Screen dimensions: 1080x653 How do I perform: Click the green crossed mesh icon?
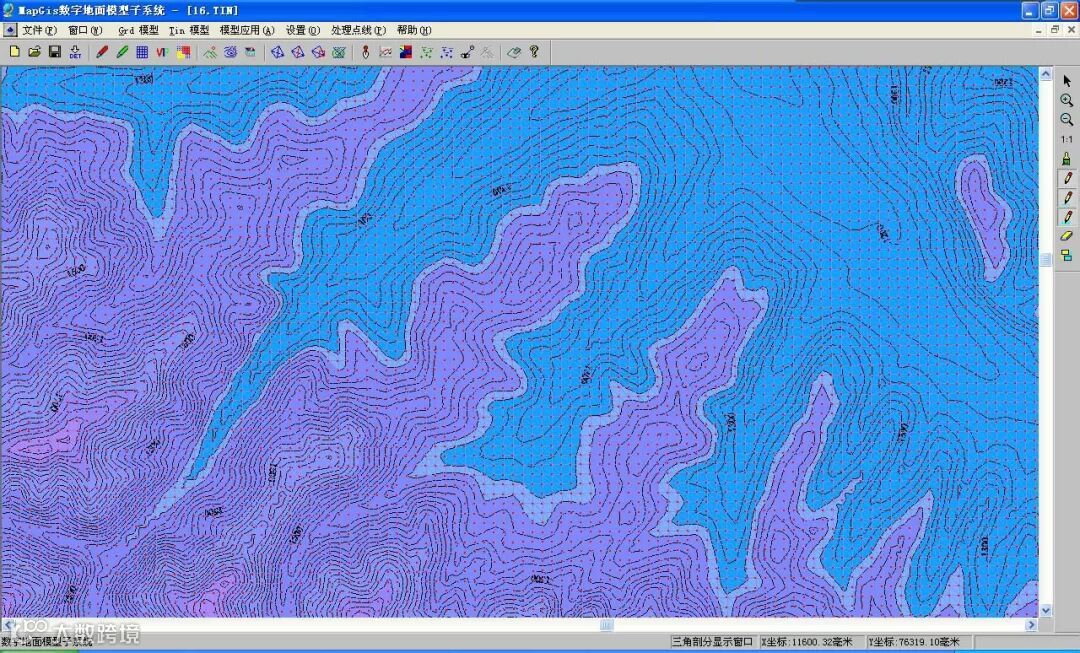pyautogui.click(x=338, y=52)
